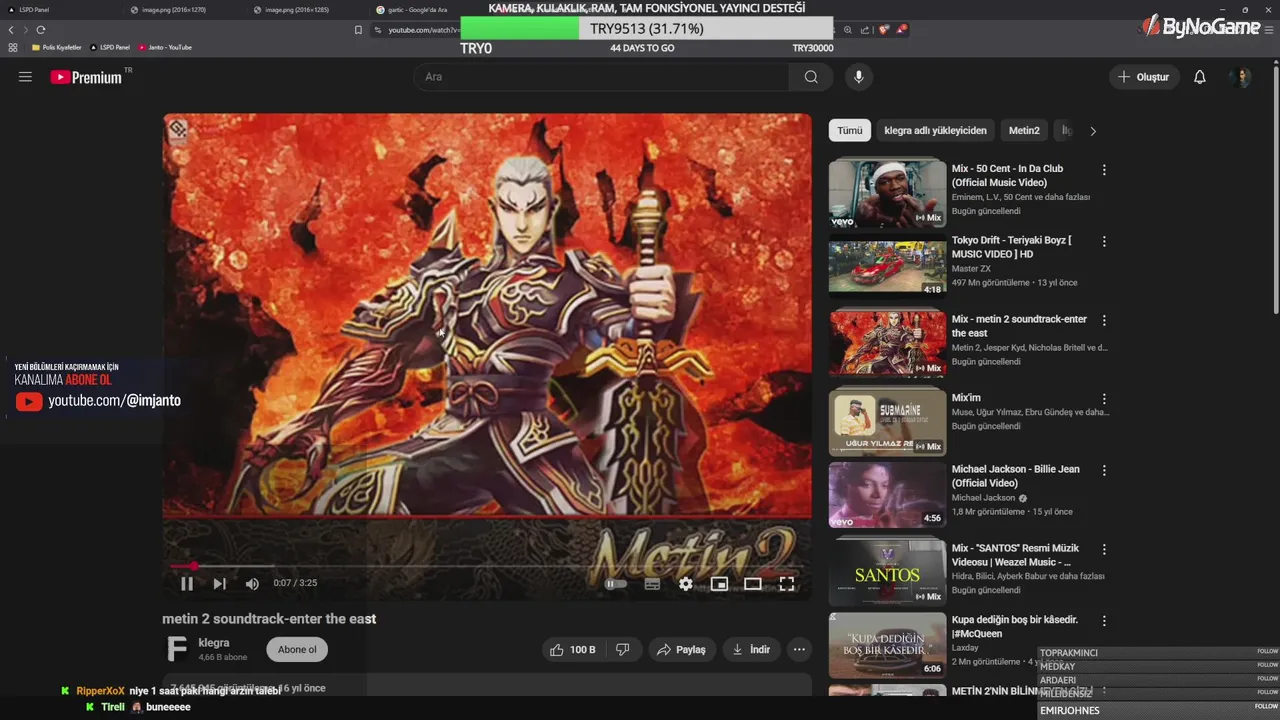
Task: Click the search magnifier button
Action: (811, 77)
